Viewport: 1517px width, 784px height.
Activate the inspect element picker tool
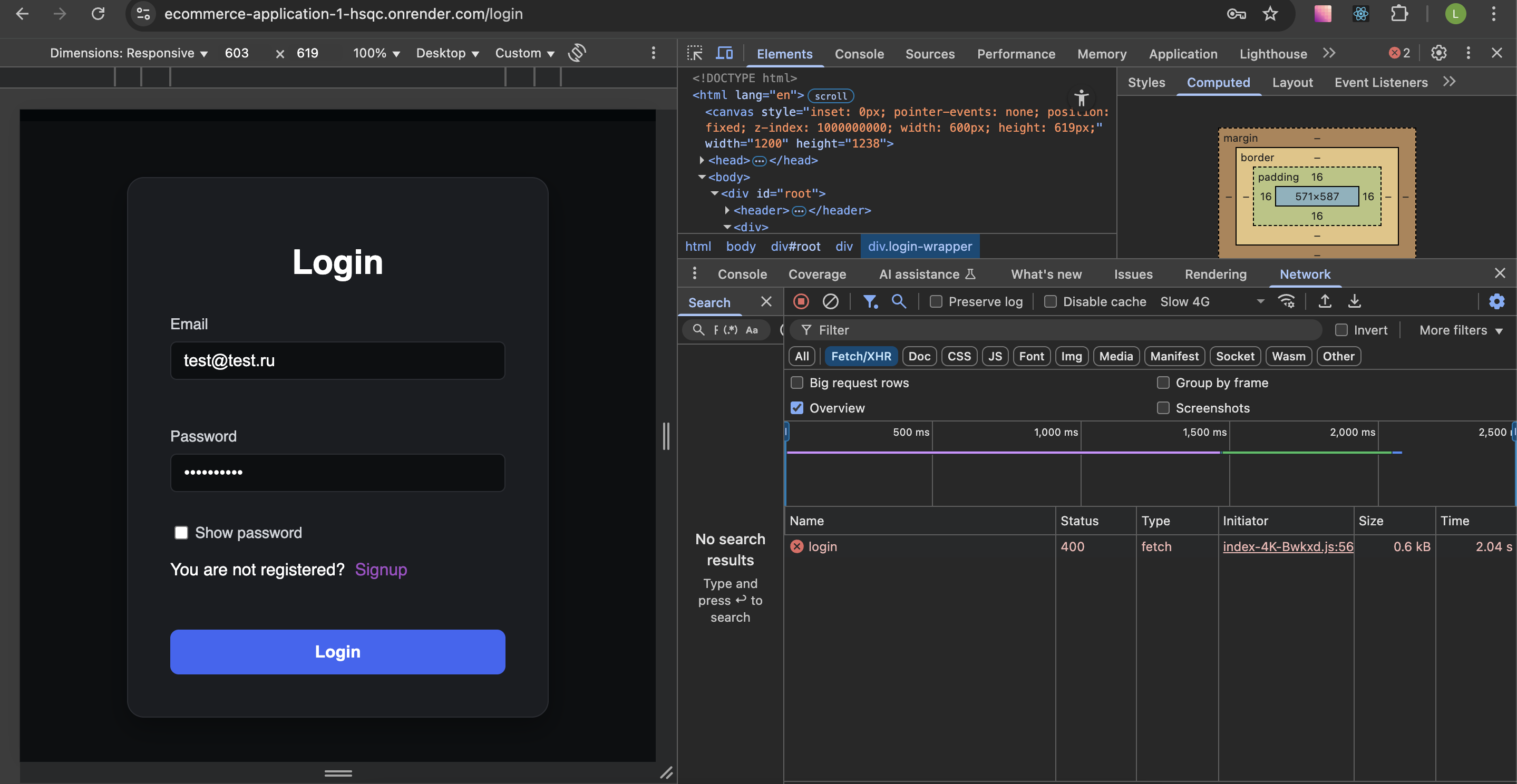pyautogui.click(x=695, y=53)
